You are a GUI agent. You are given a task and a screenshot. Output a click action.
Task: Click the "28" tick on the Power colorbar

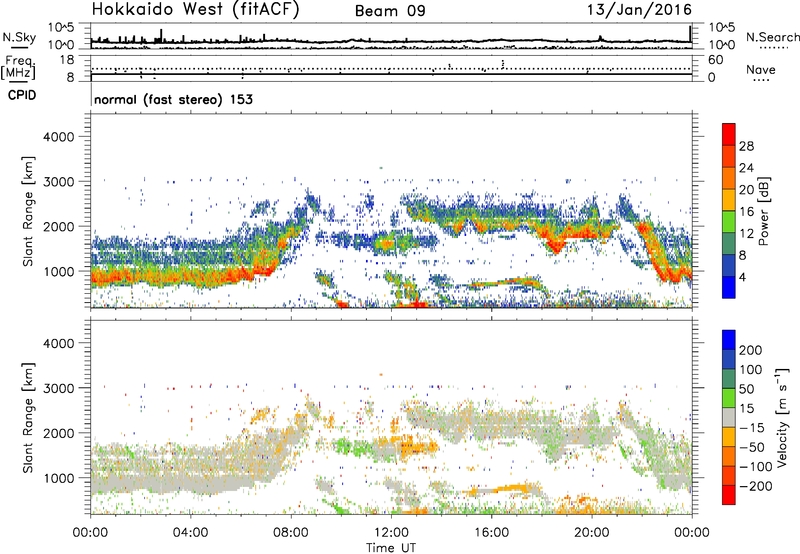tap(746, 146)
